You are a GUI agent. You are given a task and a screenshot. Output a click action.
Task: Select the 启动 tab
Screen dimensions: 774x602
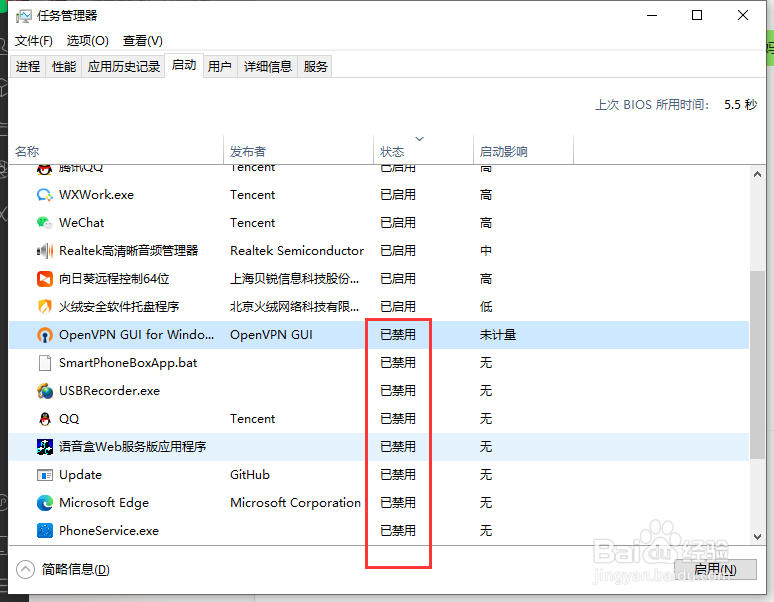pos(184,65)
